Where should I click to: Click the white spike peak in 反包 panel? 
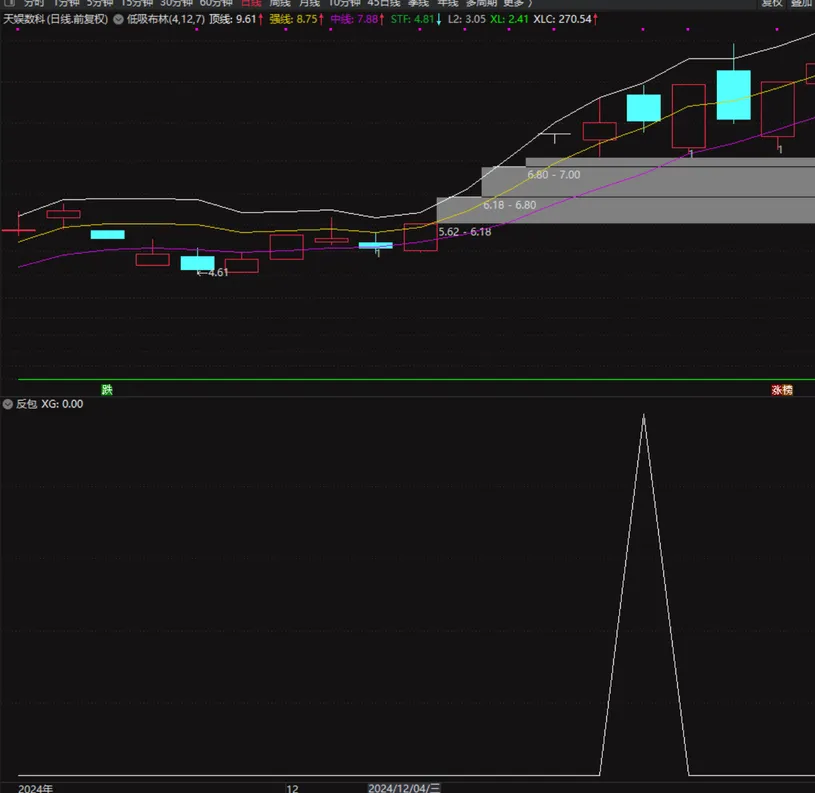point(643,416)
